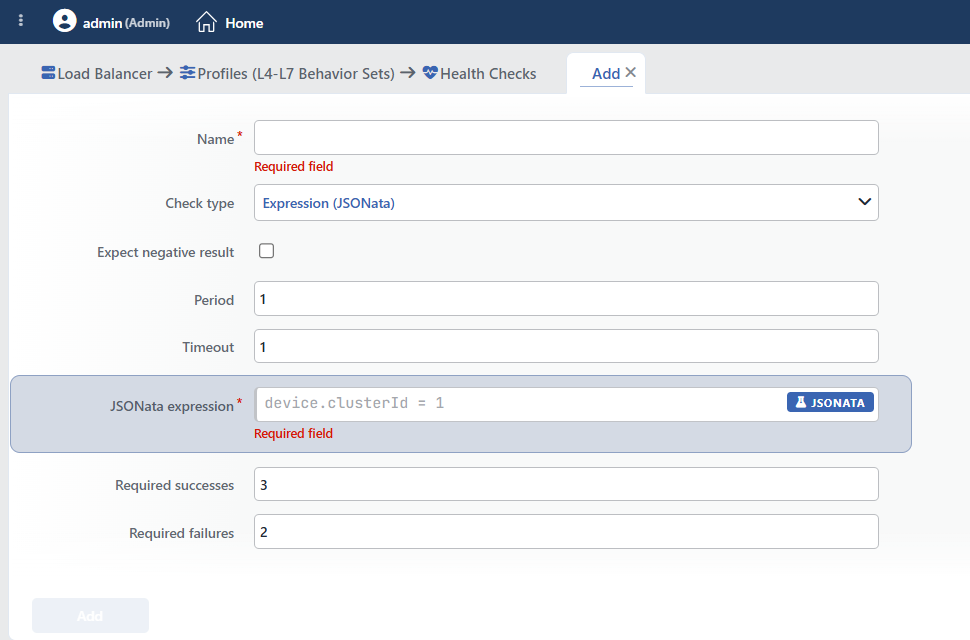Click the Expect negative result label

[x=165, y=252]
